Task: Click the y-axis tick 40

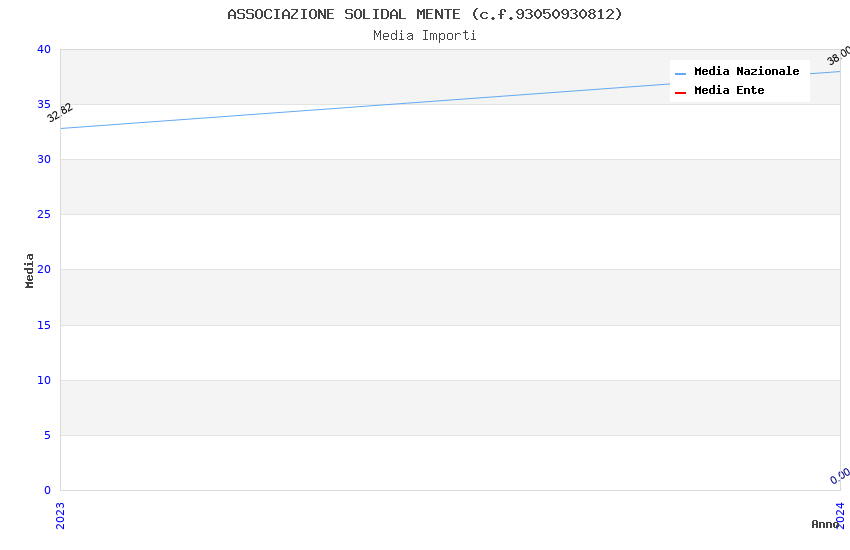Action: tap(44, 49)
